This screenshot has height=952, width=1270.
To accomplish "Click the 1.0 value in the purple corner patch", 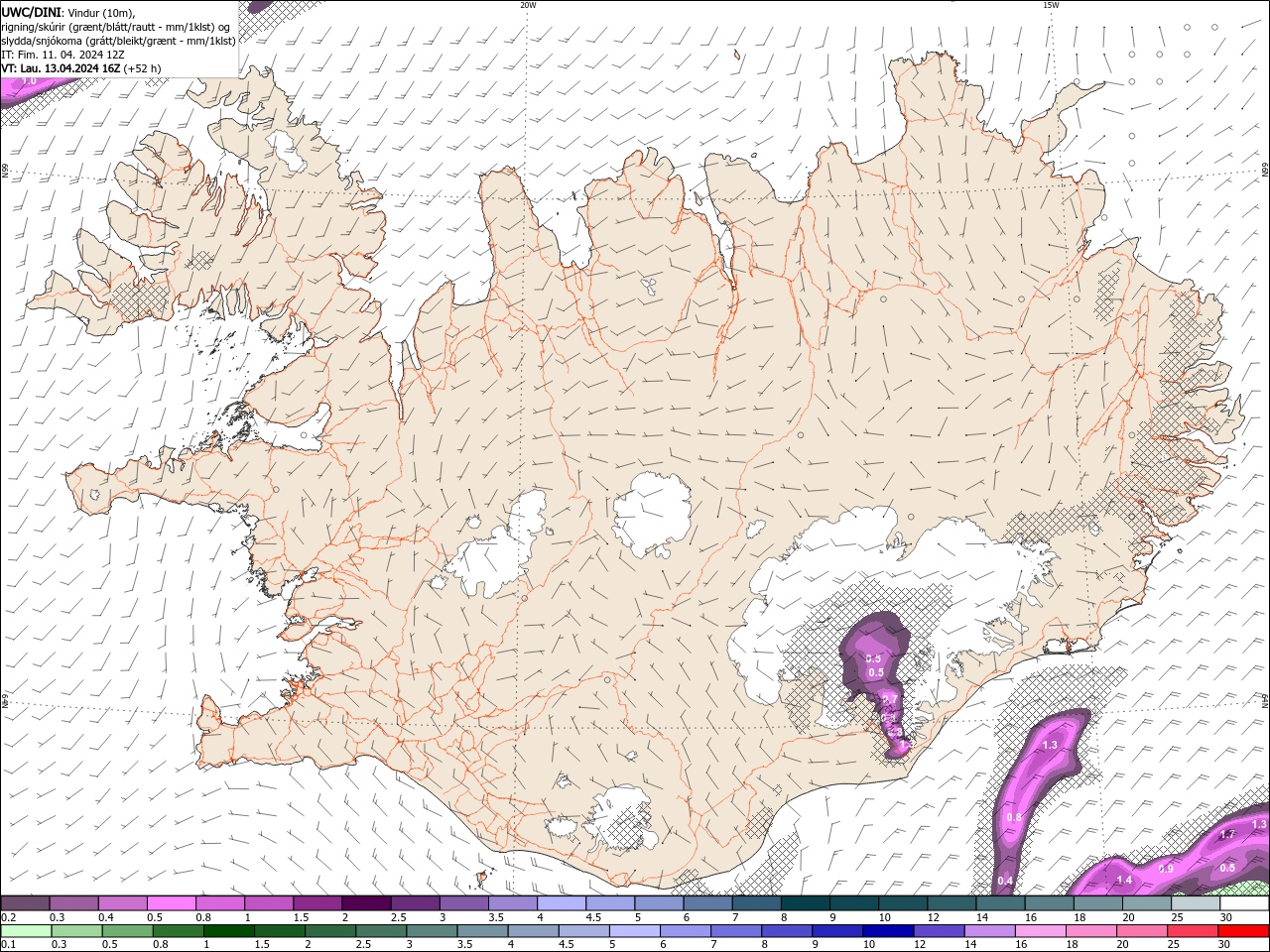I will (x=29, y=80).
